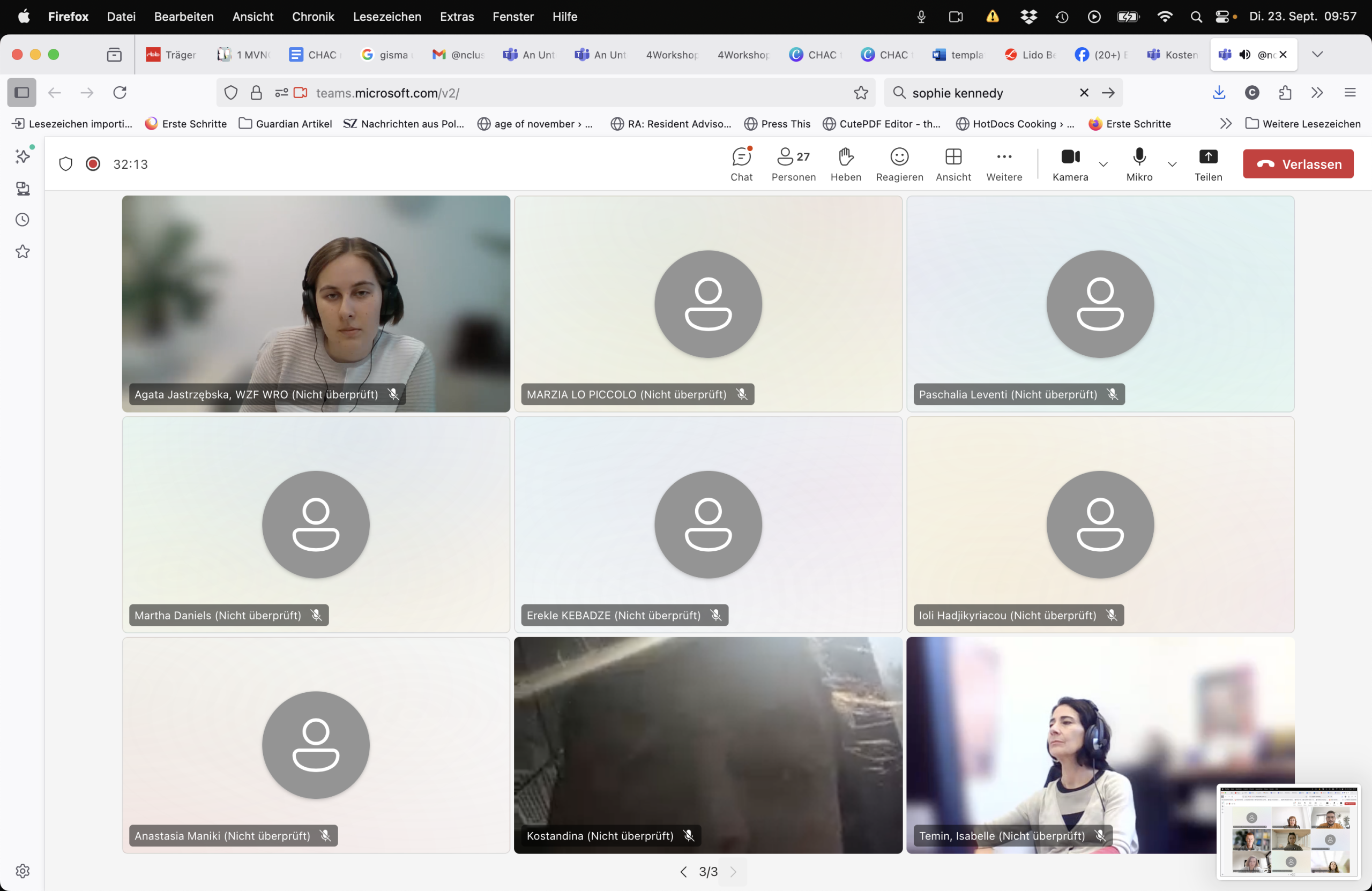Open the Lesezeichen menu in menu bar
Viewport: 1372px width, 891px height.
coord(387,16)
